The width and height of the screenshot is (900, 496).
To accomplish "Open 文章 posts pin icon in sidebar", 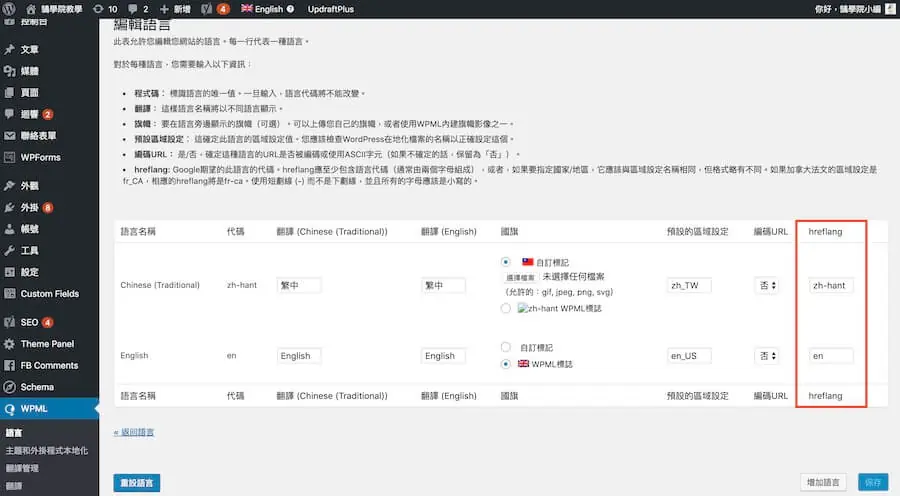I will click(9, 49).
